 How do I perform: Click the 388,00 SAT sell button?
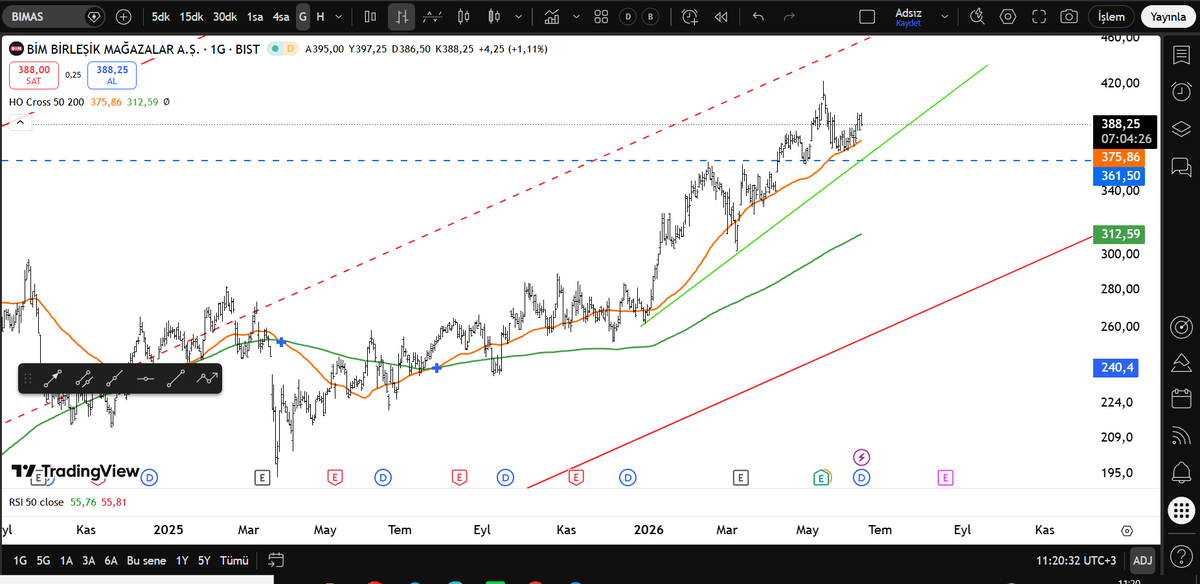tap(34, 75)
